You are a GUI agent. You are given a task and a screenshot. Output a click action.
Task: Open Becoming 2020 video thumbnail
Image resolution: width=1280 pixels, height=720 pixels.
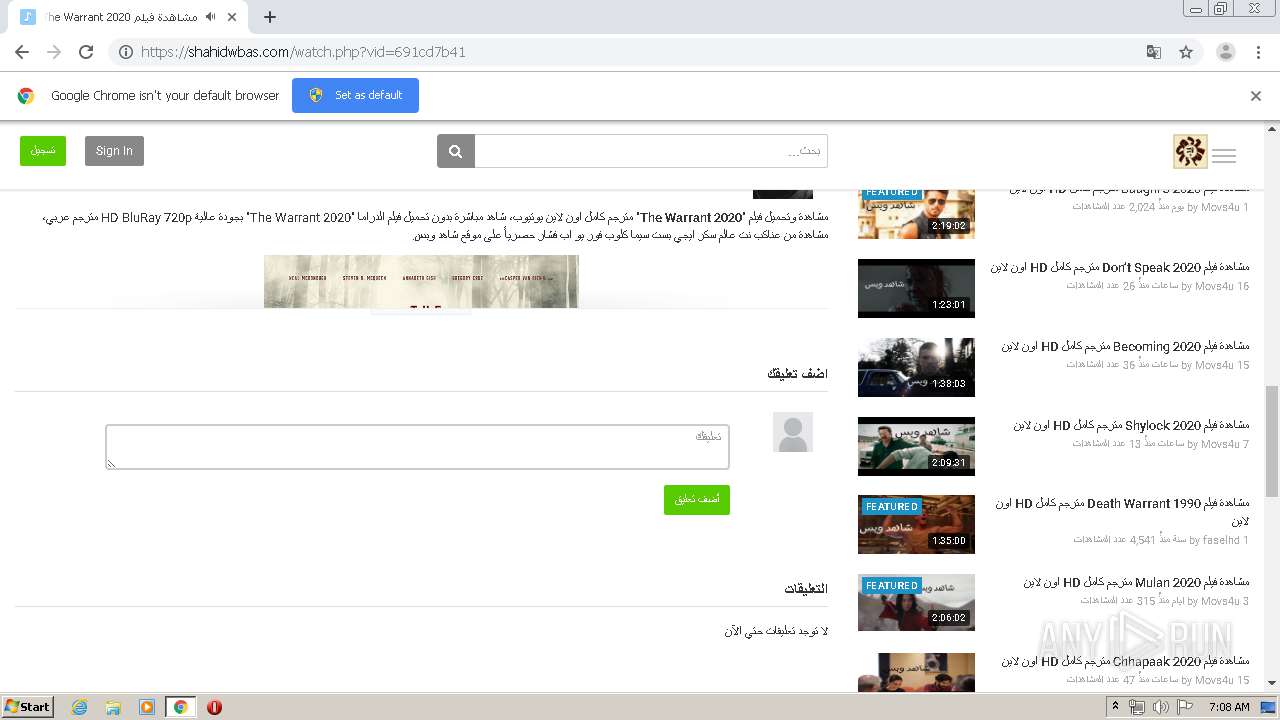point(916,367)
